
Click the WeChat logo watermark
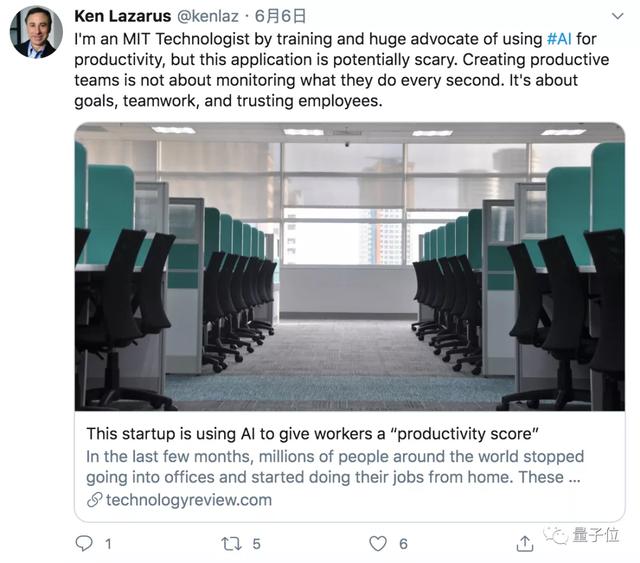[556, 535]
